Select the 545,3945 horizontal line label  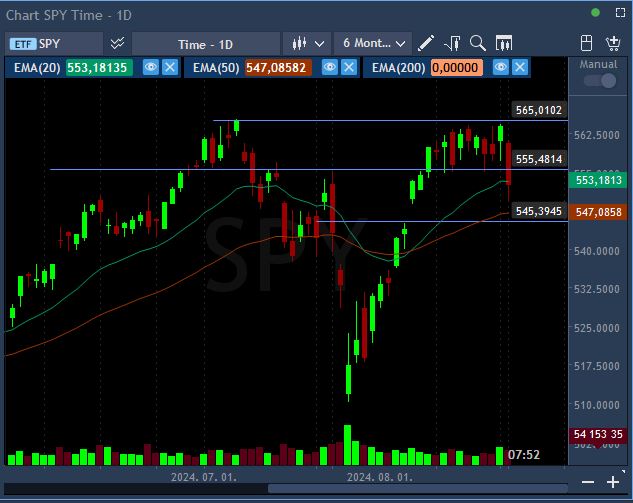539,211
